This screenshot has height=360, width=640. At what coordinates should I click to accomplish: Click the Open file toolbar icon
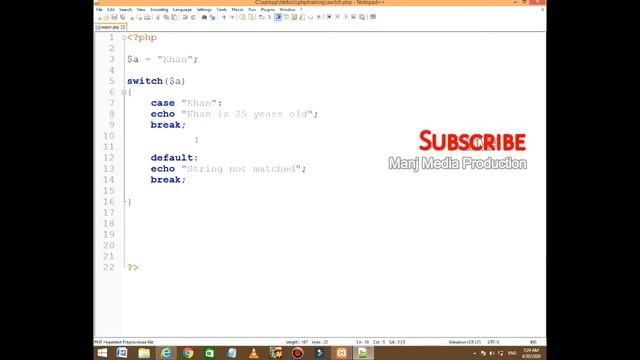pos(107,17)
